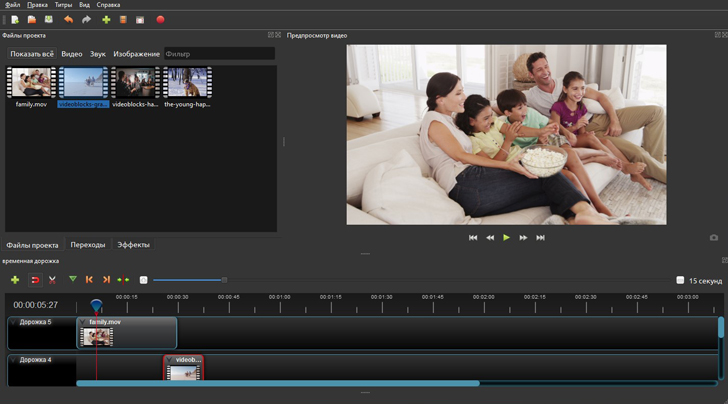Click the green Add Track plus icon
728x404 pixels.
coord(14,280)
